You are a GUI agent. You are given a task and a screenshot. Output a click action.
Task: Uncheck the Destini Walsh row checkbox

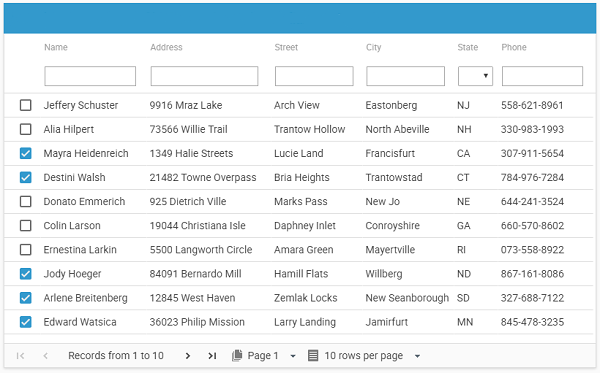[26, 178]
